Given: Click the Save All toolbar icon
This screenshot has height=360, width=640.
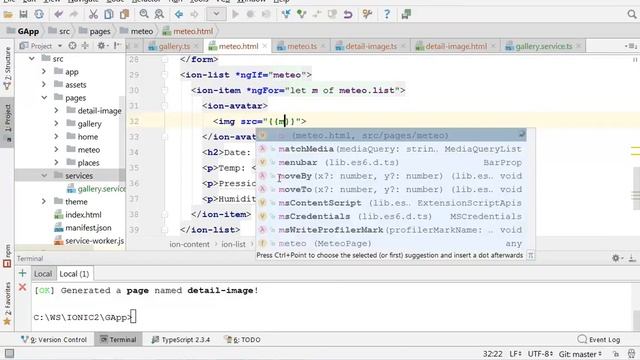Looking at the screenshot, I should [23, 15].
